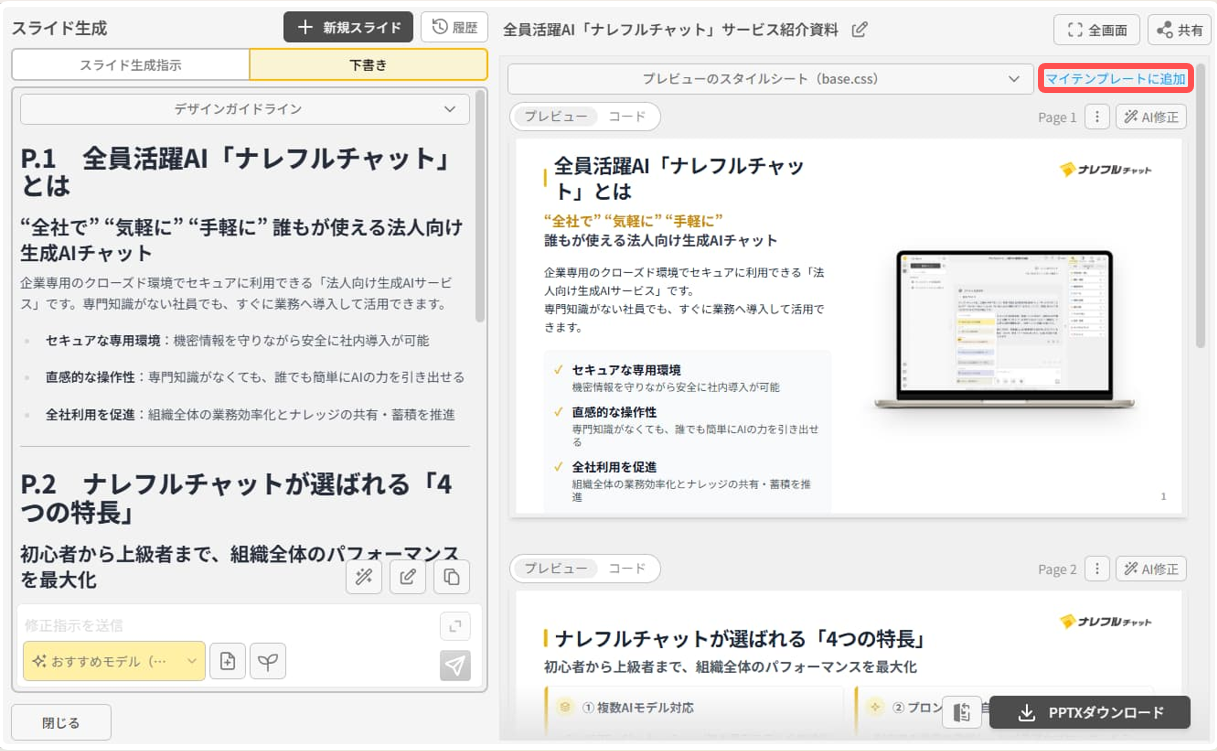Click slide 1 subtitle 誰もが使える法人向け生成AIチャット
1217x751 pixels.
click(661, 241)
